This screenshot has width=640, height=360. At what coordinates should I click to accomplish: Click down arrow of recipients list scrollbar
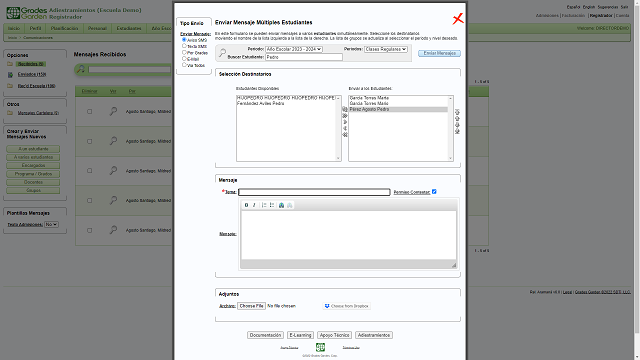[x=450, y=158]
